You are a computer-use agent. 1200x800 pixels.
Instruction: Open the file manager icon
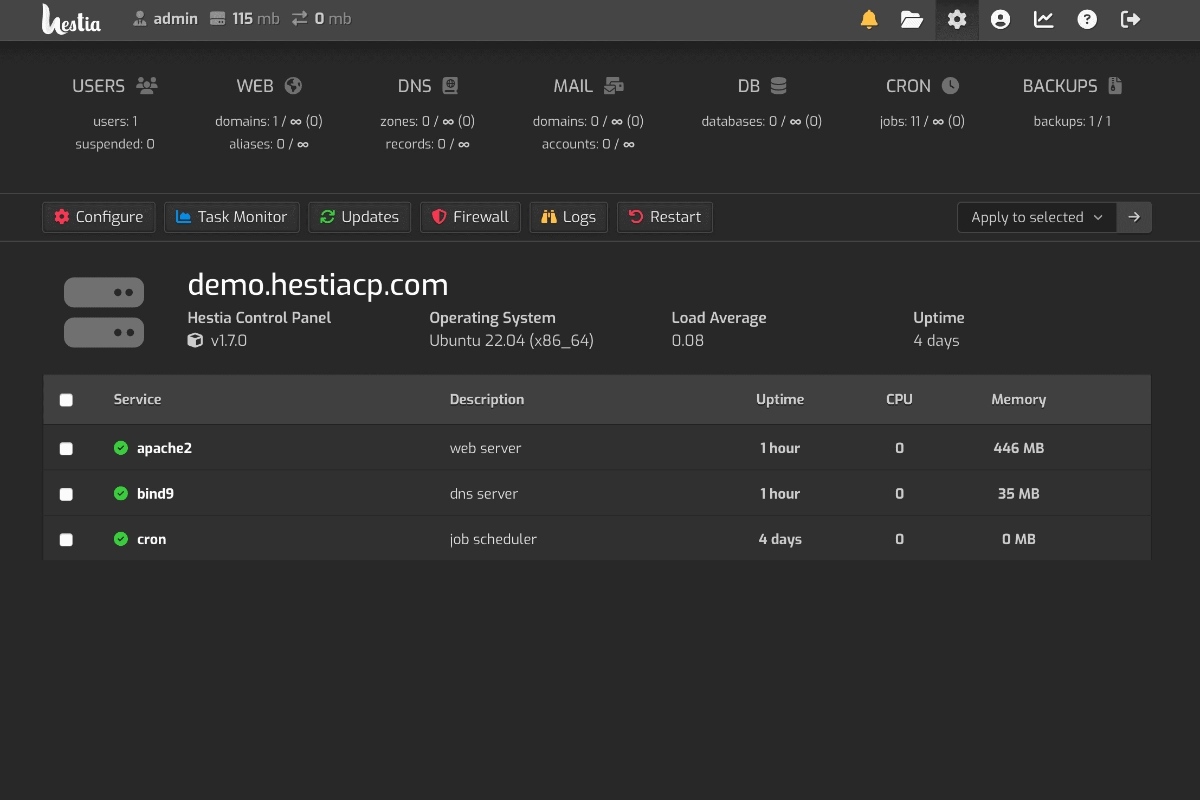[x=911, y=19]
